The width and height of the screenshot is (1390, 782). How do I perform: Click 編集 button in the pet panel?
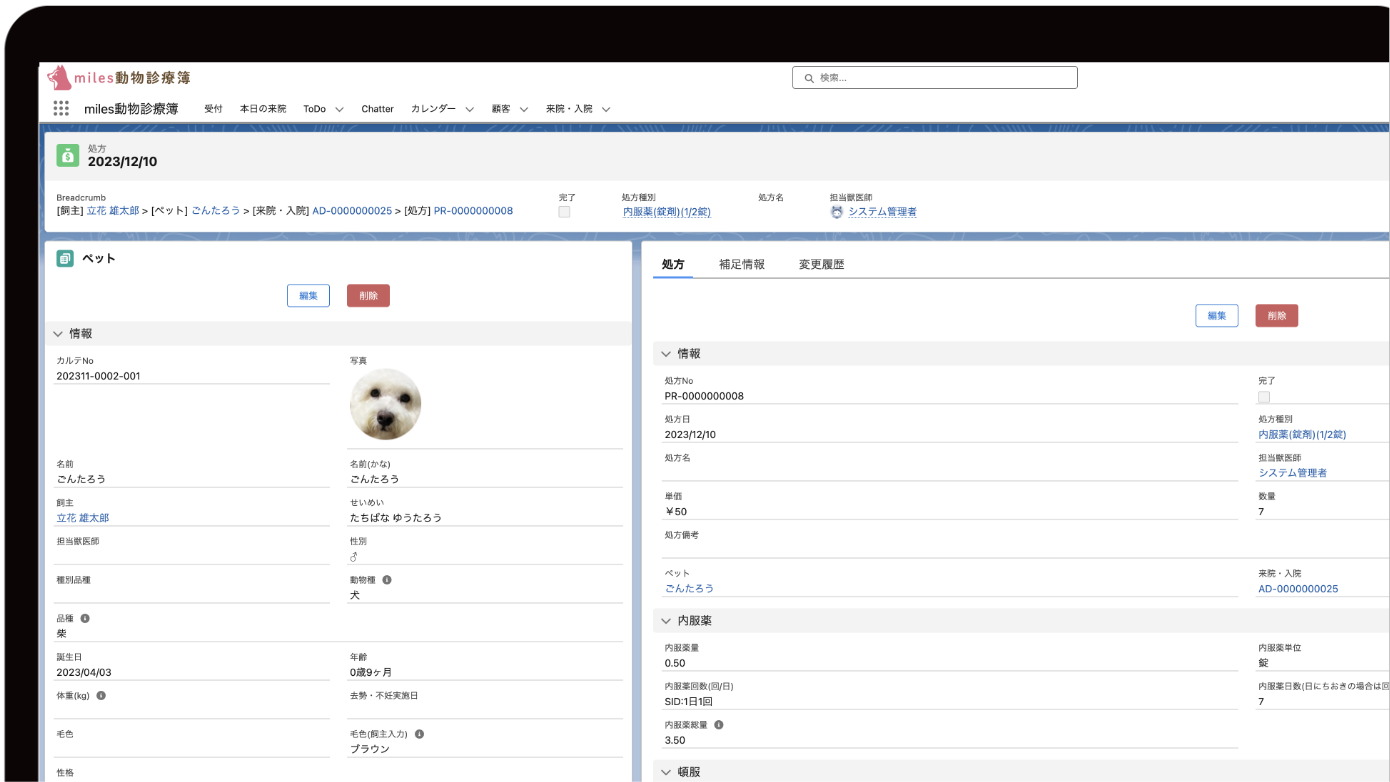pos(308,296)
